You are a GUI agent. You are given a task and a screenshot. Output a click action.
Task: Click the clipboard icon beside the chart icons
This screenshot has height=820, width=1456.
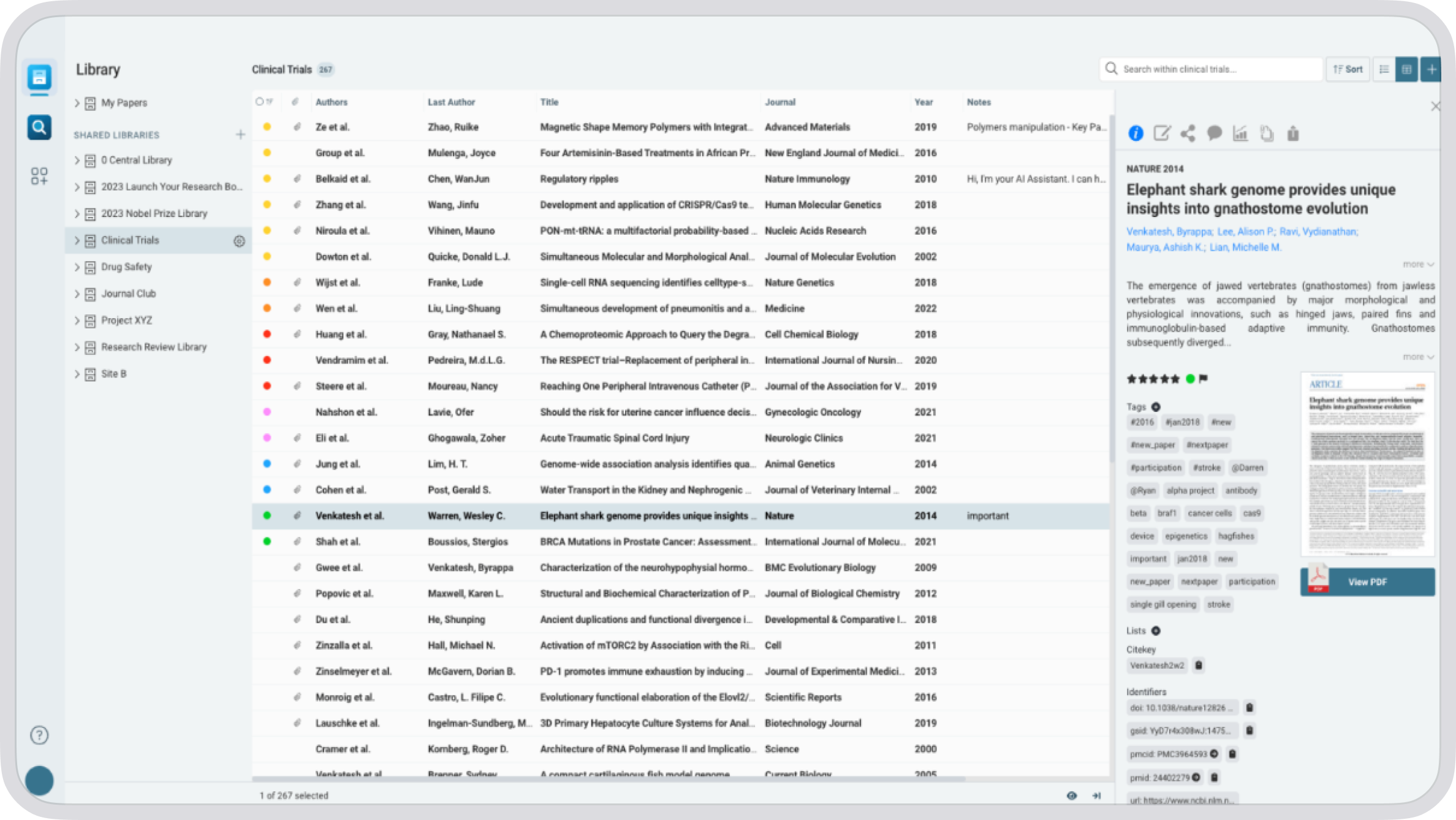pyautogui.click(x=1293, y=133)
